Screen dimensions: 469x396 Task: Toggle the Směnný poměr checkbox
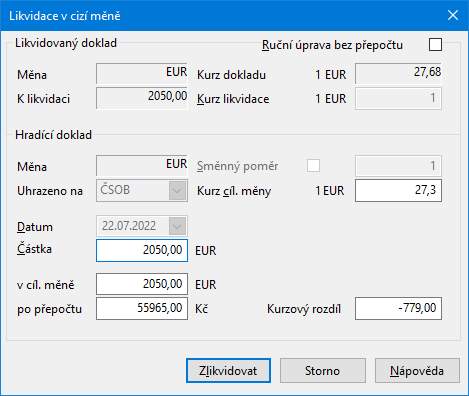[313, 165]
